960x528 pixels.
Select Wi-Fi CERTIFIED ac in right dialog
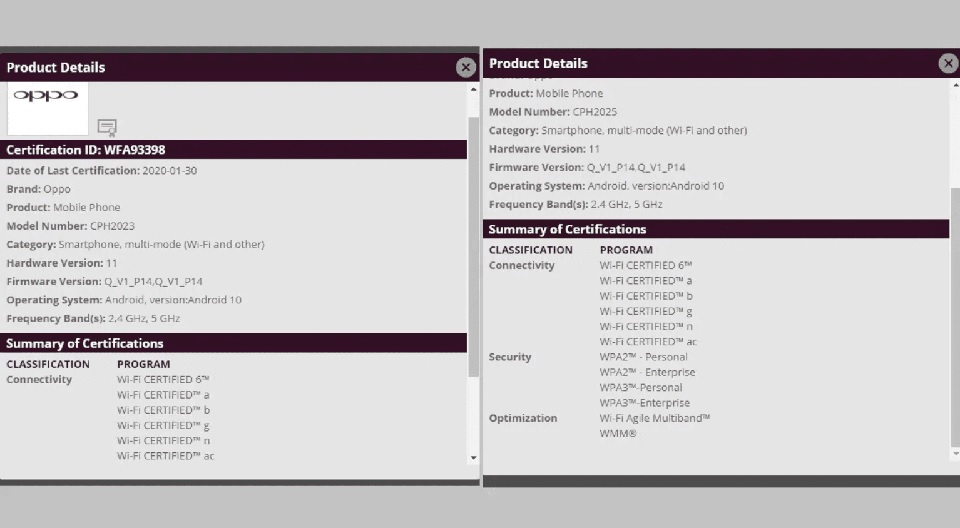coord(648,342)
